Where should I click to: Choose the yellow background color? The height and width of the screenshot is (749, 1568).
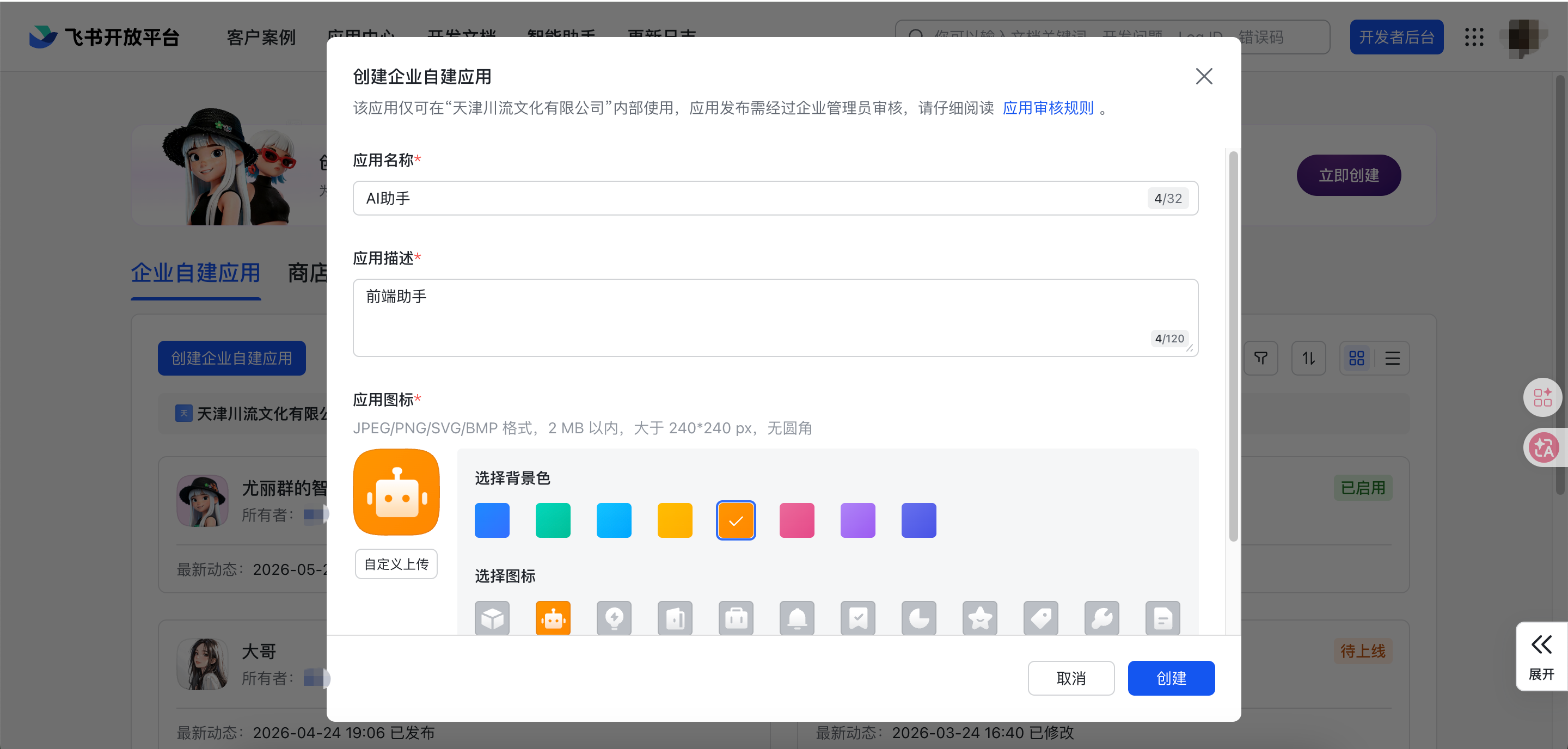(x=675, y=520)
